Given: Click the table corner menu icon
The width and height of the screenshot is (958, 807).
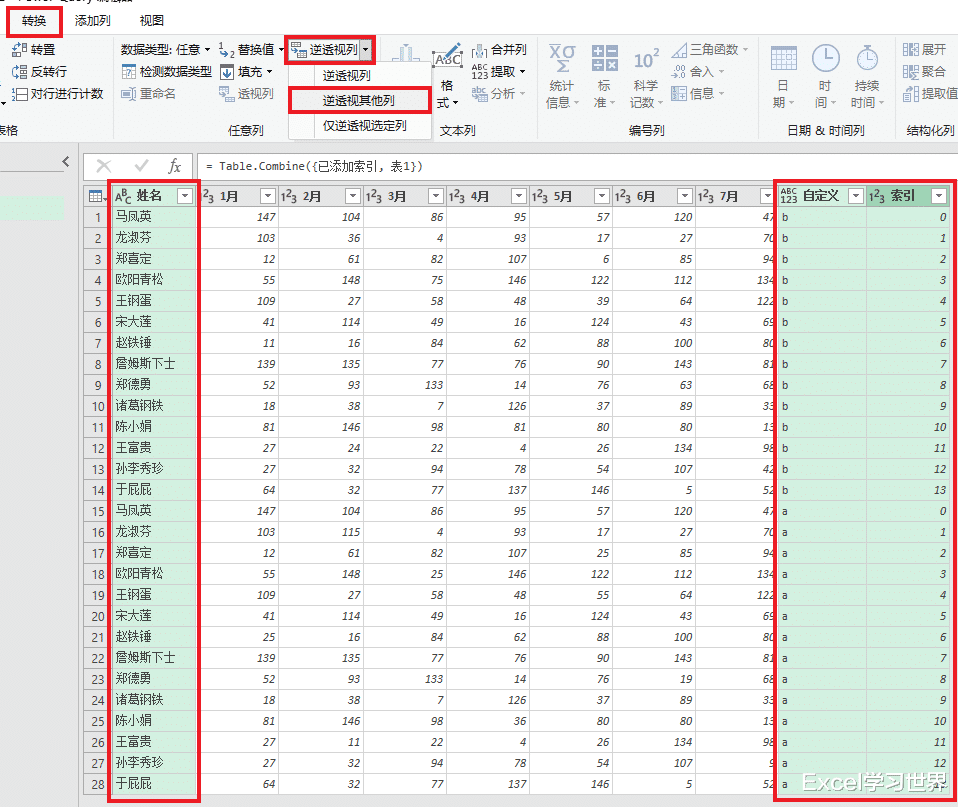Looking at the screenshot, I should click(97, 196).
